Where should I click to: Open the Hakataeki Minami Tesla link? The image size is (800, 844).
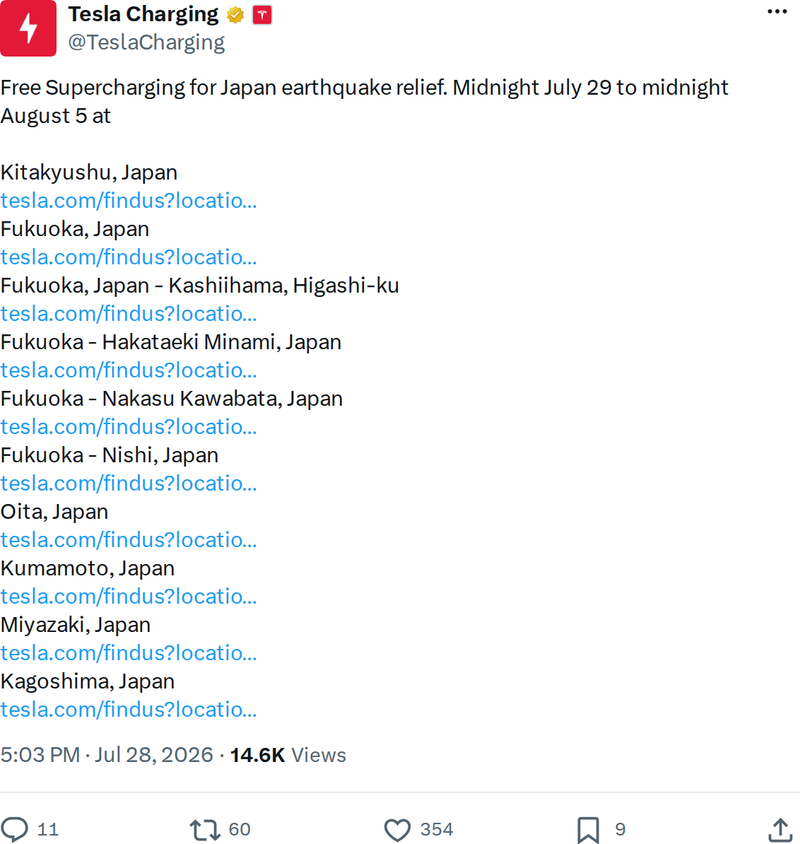[x=129, y=370]
